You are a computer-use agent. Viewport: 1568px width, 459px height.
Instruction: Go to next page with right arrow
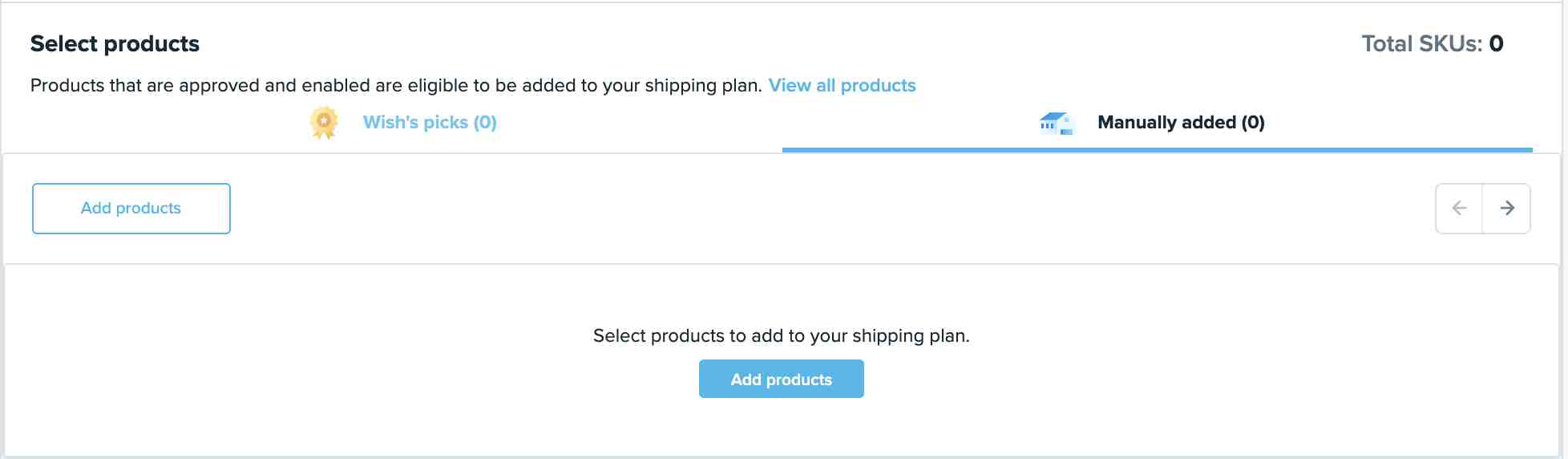click(x=1507, y=209)
